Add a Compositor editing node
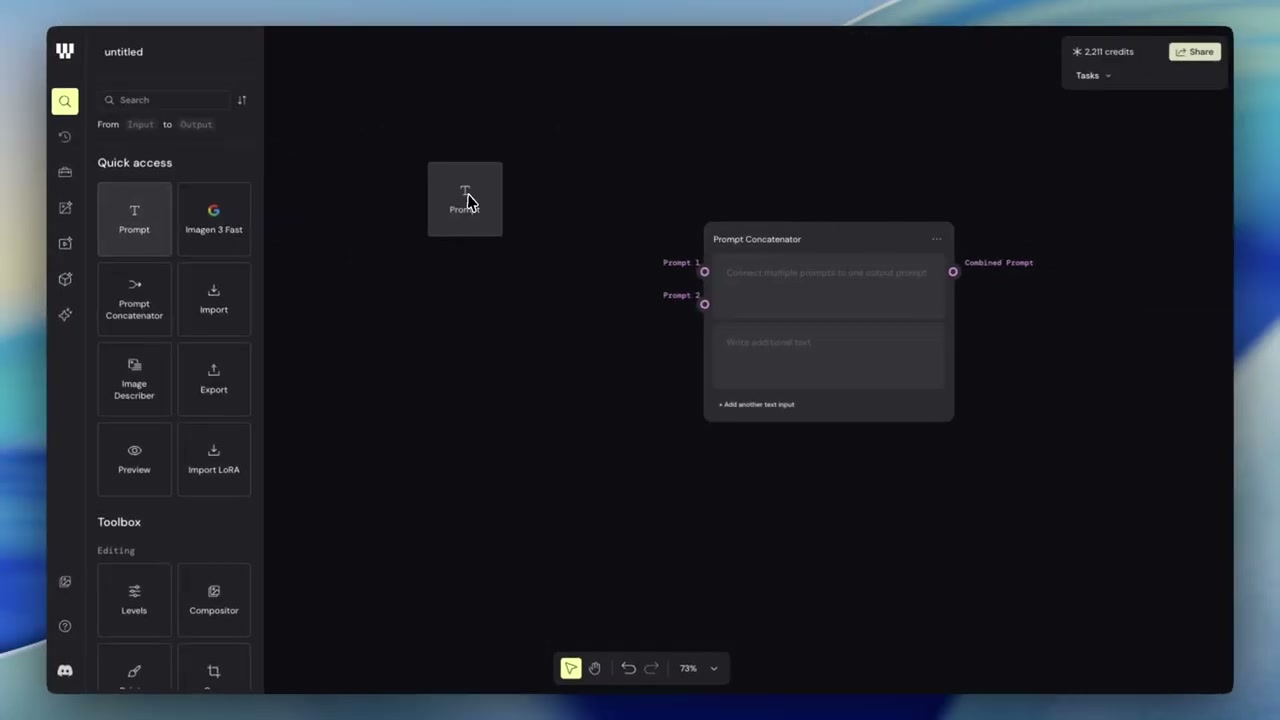1280x720 pixels. 214,600
